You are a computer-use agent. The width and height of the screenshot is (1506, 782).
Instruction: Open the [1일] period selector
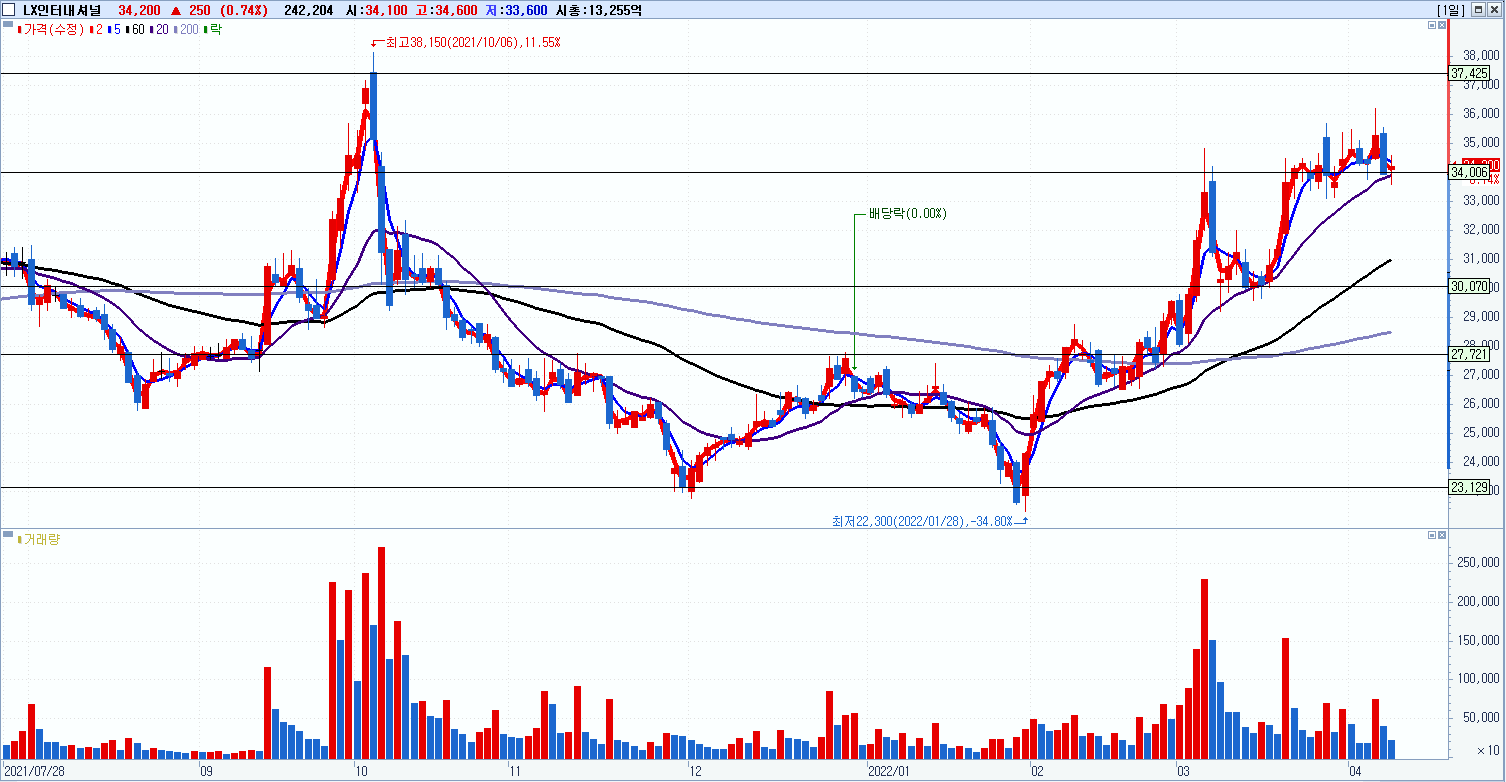pos(1451,9)
